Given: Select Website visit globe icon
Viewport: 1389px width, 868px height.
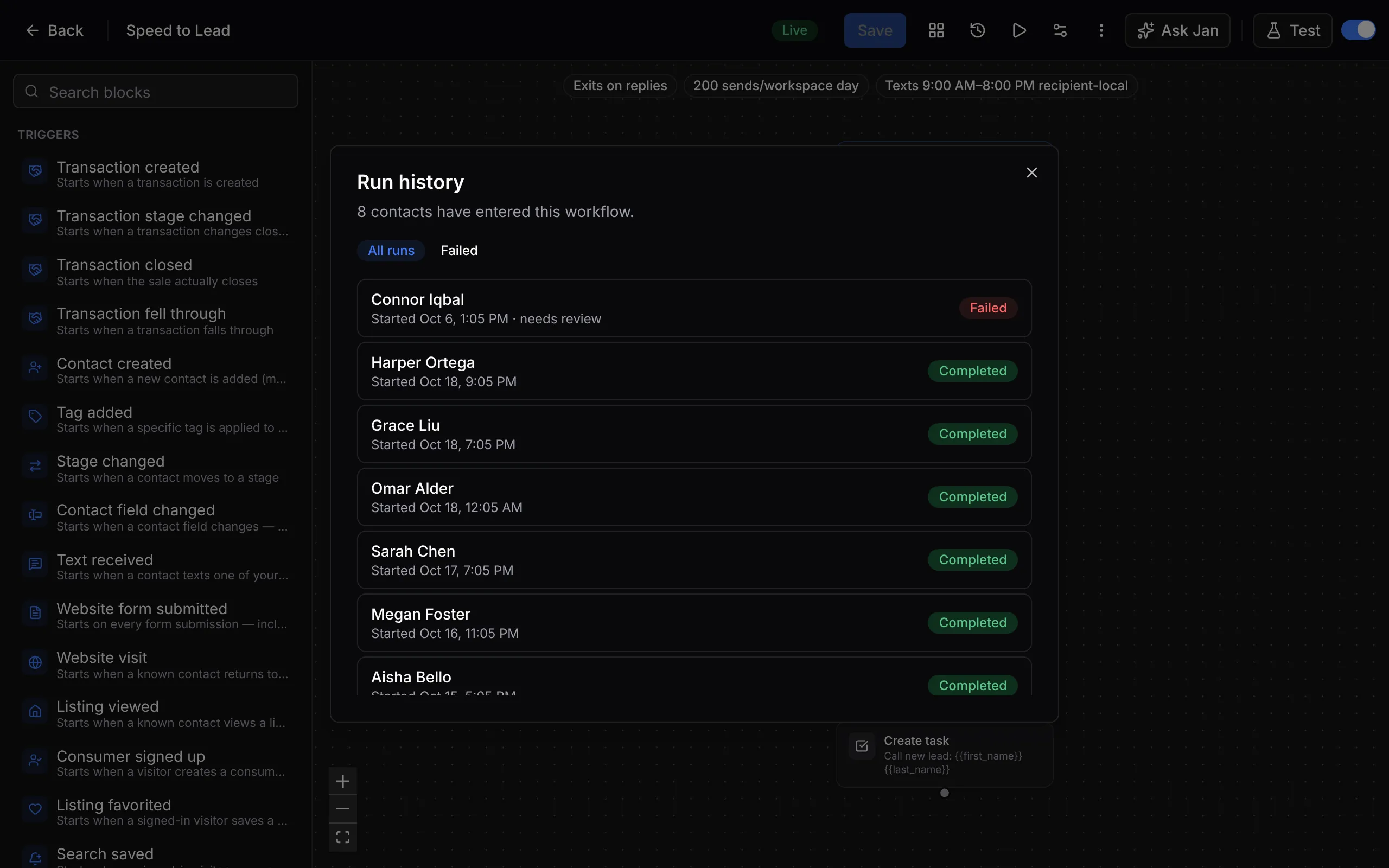Looking at the screenshot, I should point(35,662).
